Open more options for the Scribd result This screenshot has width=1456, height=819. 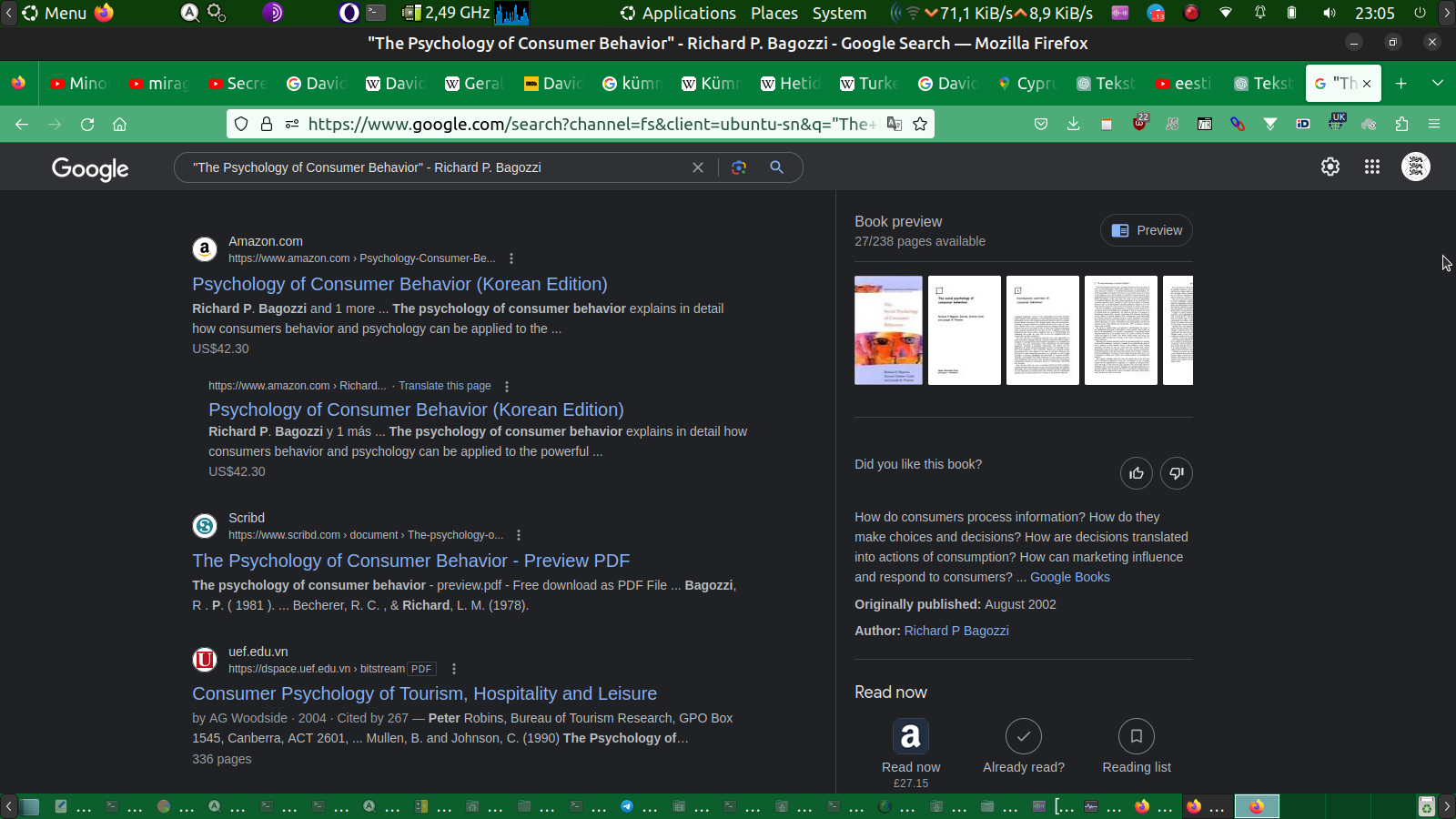click(x=519, y=535)
